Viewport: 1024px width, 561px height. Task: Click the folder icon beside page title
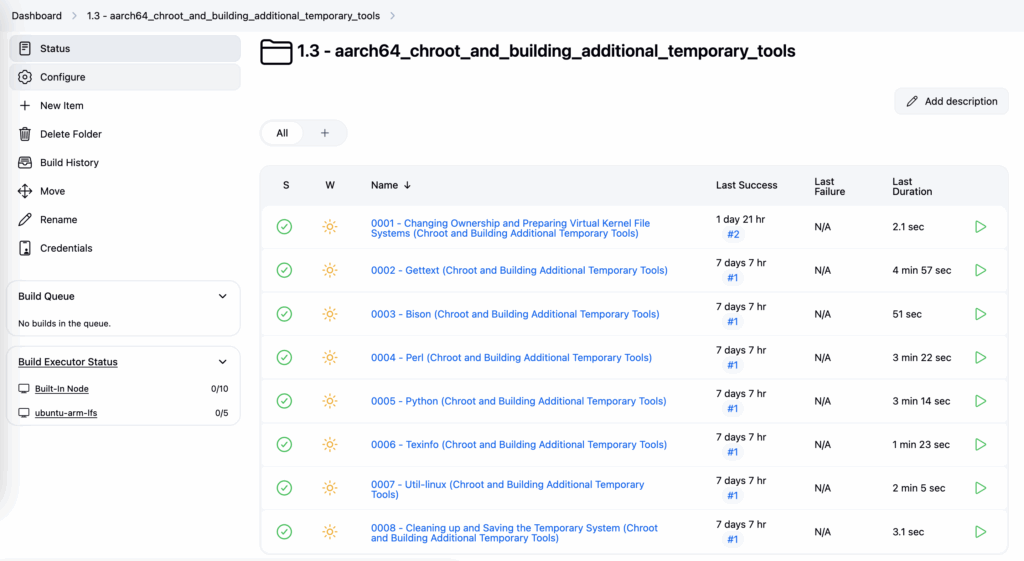[x=276, y=52]
